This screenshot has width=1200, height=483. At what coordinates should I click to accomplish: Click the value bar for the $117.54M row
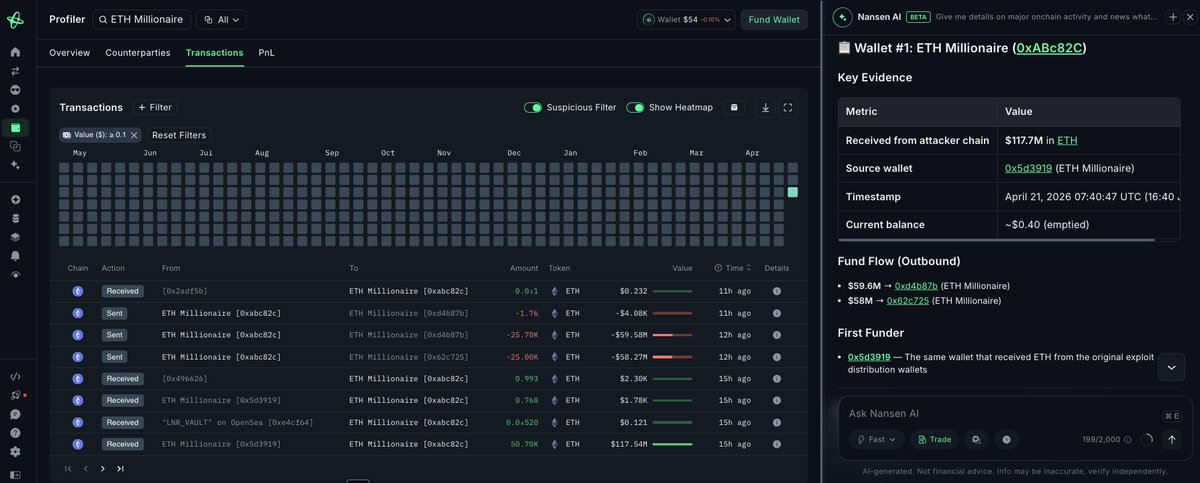(x=672, y=444)
